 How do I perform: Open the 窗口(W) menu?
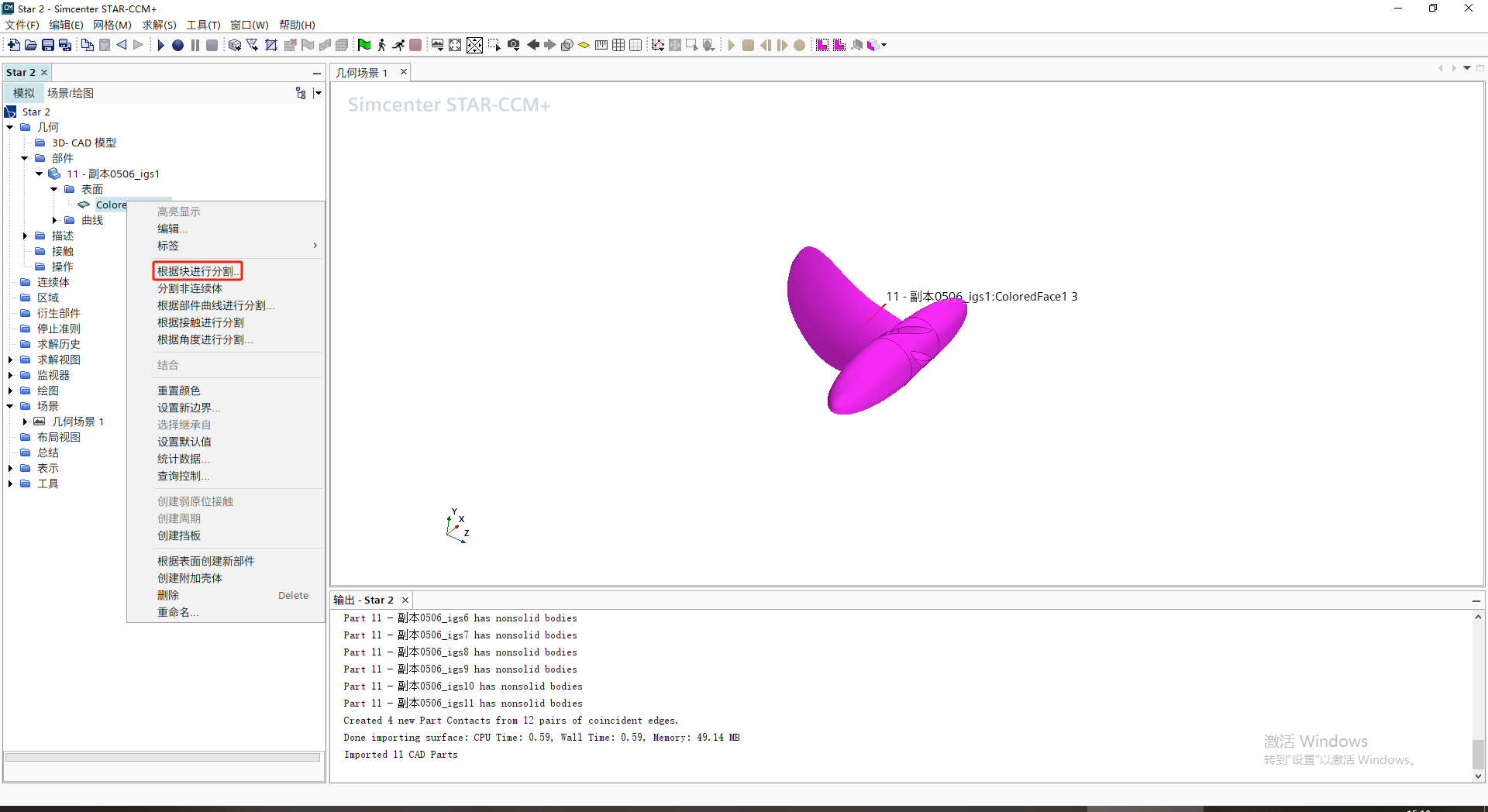250,25
